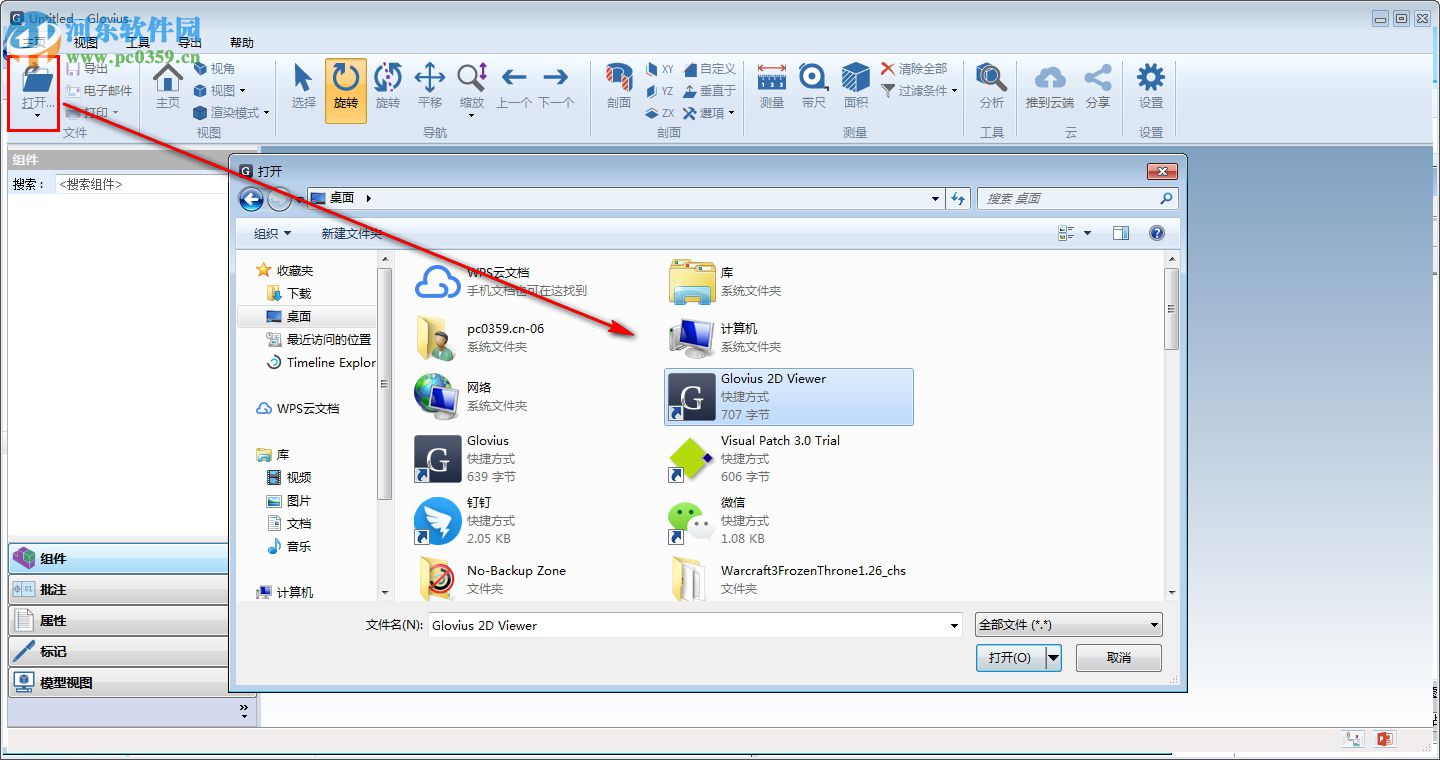Go back with the dialog's back arrow
The height and width of the screenshot is (760, 1440).
[x=251, y=199]
